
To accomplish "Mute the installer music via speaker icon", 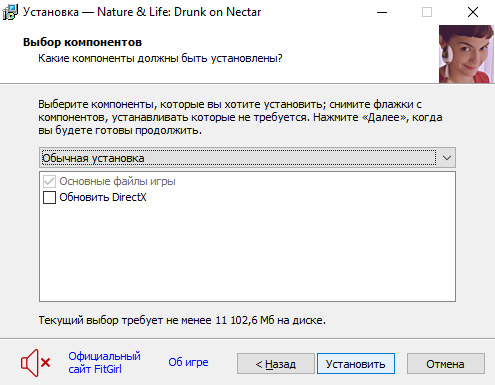I will [35, 363].
